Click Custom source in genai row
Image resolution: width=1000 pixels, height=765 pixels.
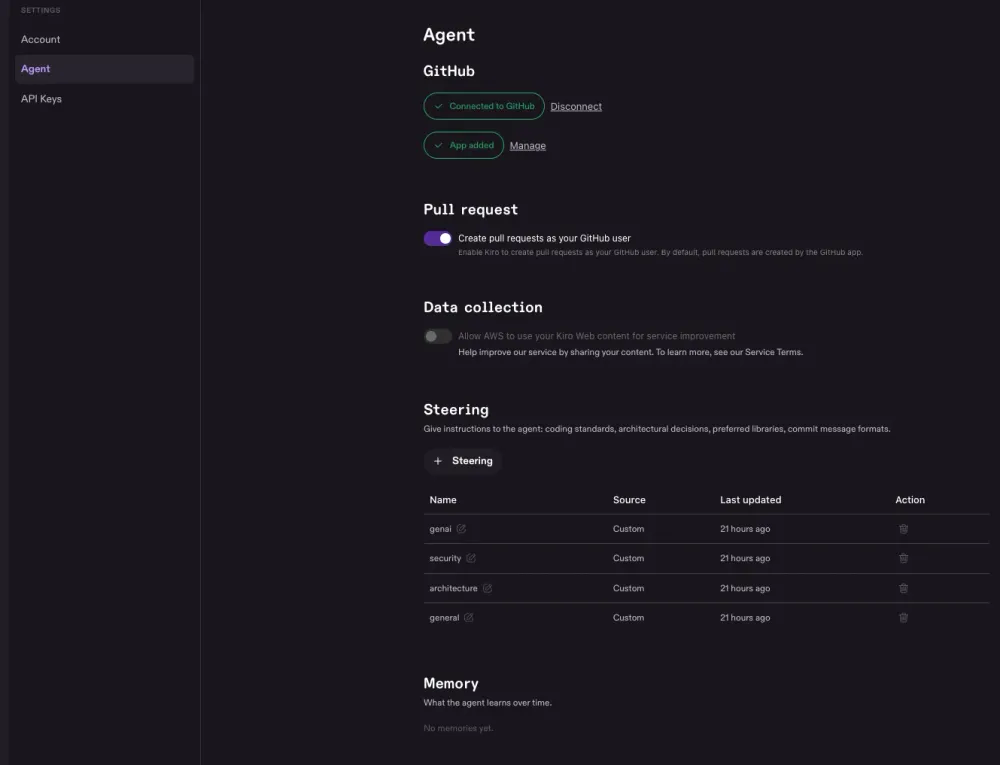tap(628, 528)
